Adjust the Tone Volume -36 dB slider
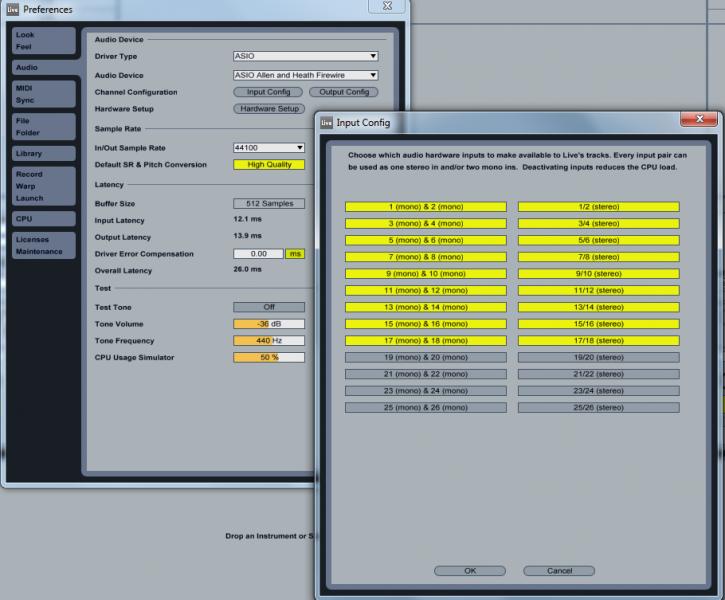This screenshot has height=600, width=725. [x=269, y=324]
